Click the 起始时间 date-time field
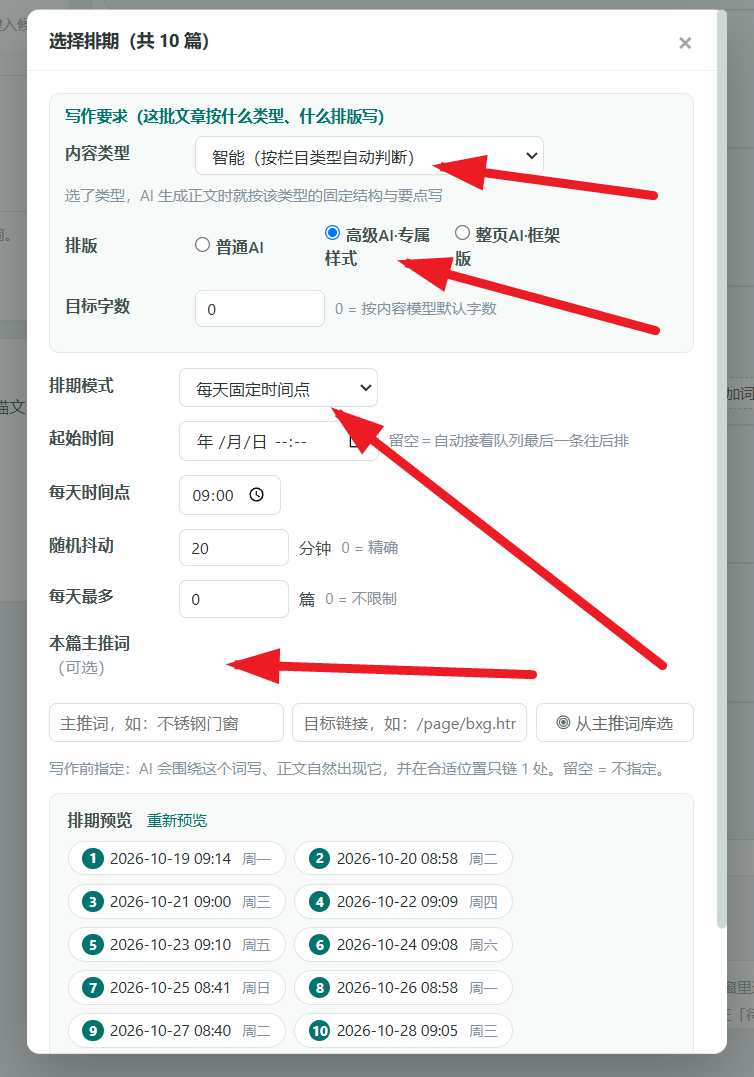Image resolution: width=754 pixels, height=1077 pixels. click(278, 441)
